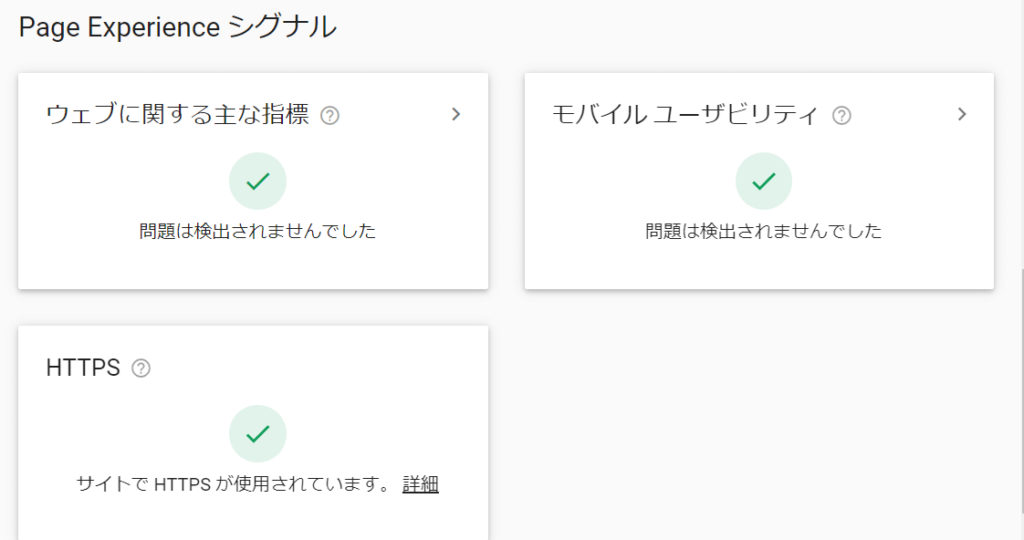Click green checkmark in HTTPS card
The image size is (1024, 540).
pos(258,434)
